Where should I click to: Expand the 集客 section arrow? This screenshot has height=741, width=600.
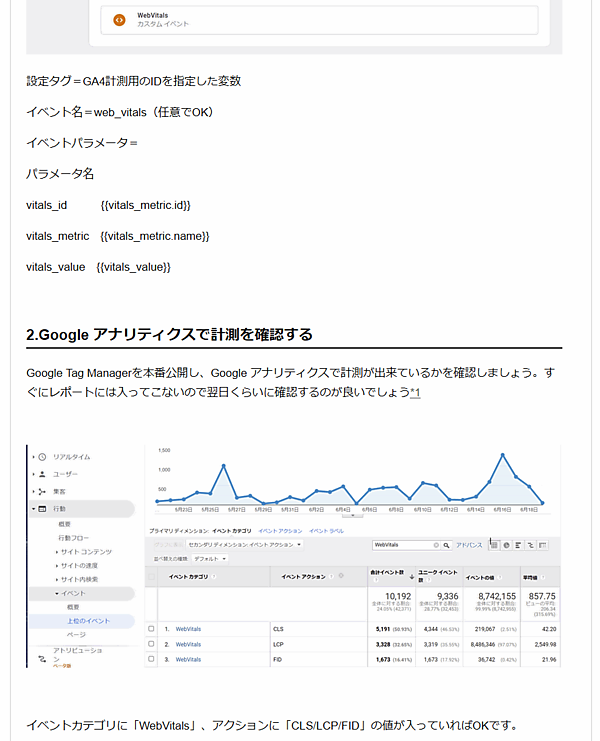34,491
